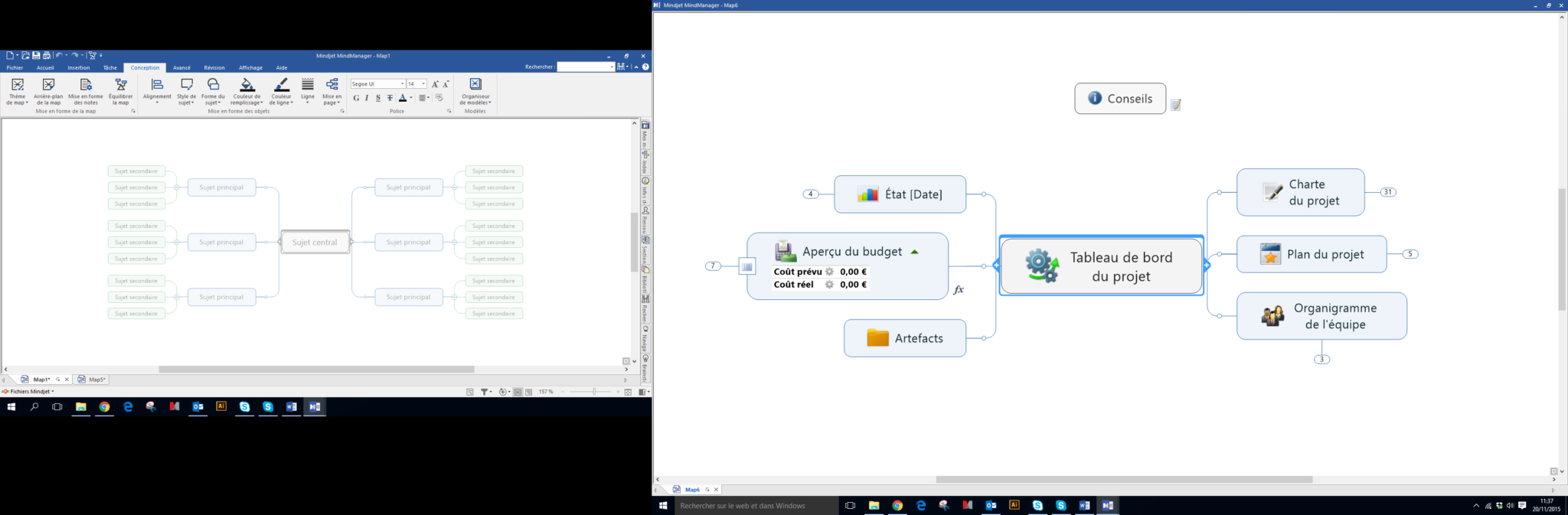Viewport: 1568px width, 515px height.
Task: Open the Insertion ribbon tab
Action: pyautogui.click(x=78, y=67)
